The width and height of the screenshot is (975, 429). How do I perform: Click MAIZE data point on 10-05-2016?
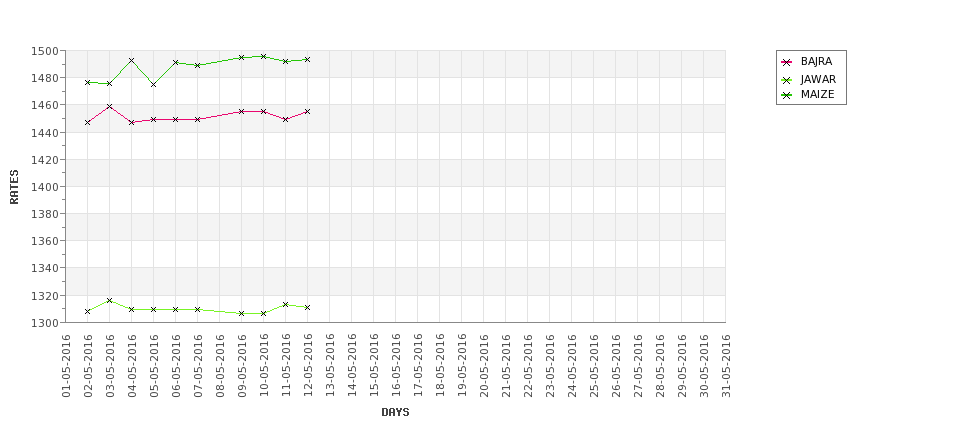coord(264,57)
